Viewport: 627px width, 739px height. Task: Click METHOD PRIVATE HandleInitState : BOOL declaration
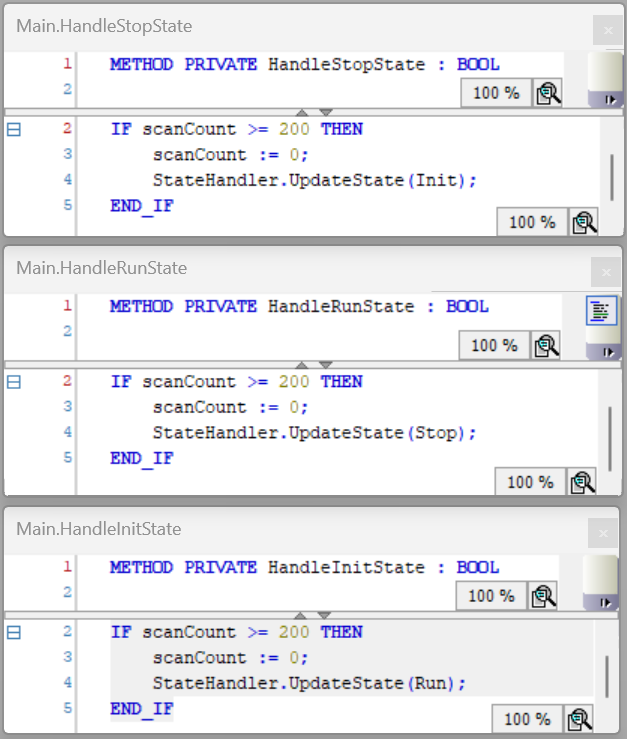click(305, 567)
